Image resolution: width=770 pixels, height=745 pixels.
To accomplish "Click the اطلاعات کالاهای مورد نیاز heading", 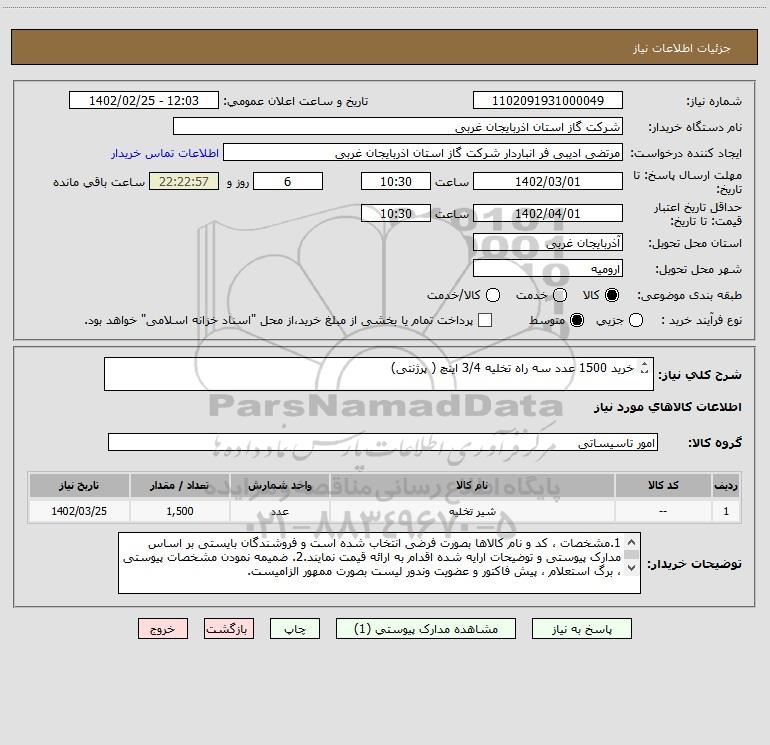I will [x=667, y=407].
